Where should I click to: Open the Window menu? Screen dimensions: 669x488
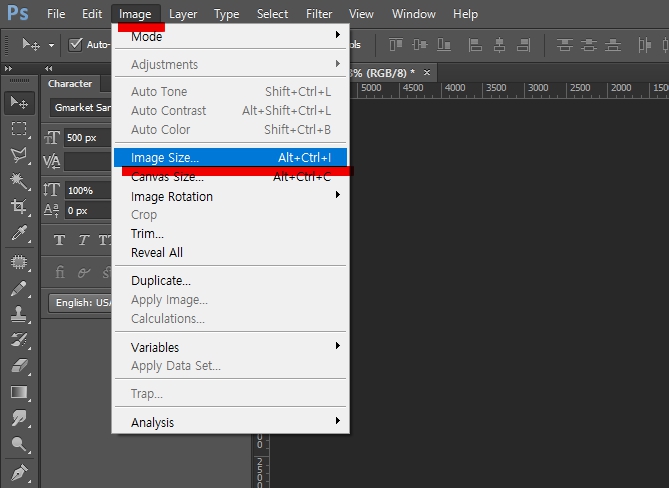pos(413,14)
